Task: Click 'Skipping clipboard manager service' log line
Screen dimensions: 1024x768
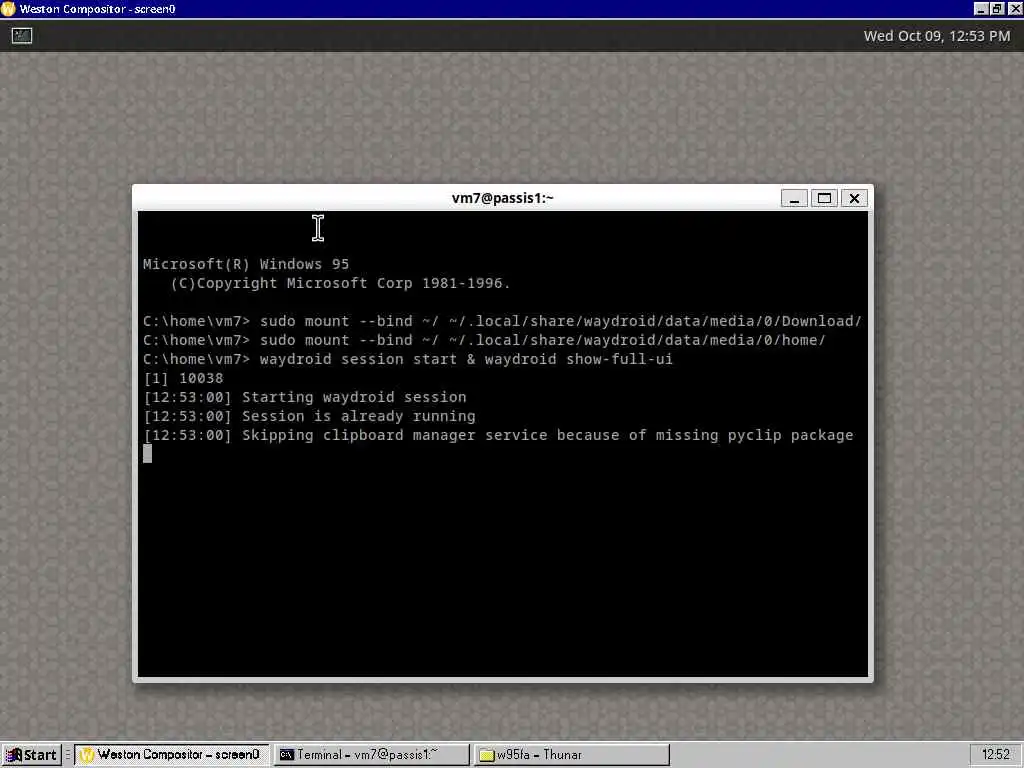Action: [x=498, y=435]
